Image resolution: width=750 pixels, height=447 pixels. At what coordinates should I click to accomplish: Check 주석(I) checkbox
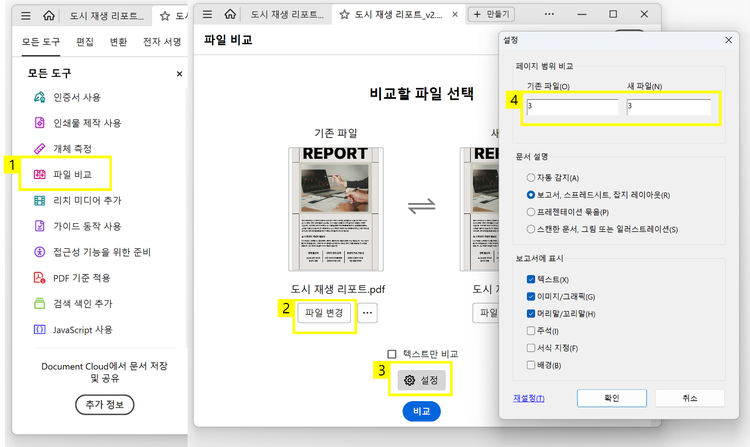click(530, 330)
